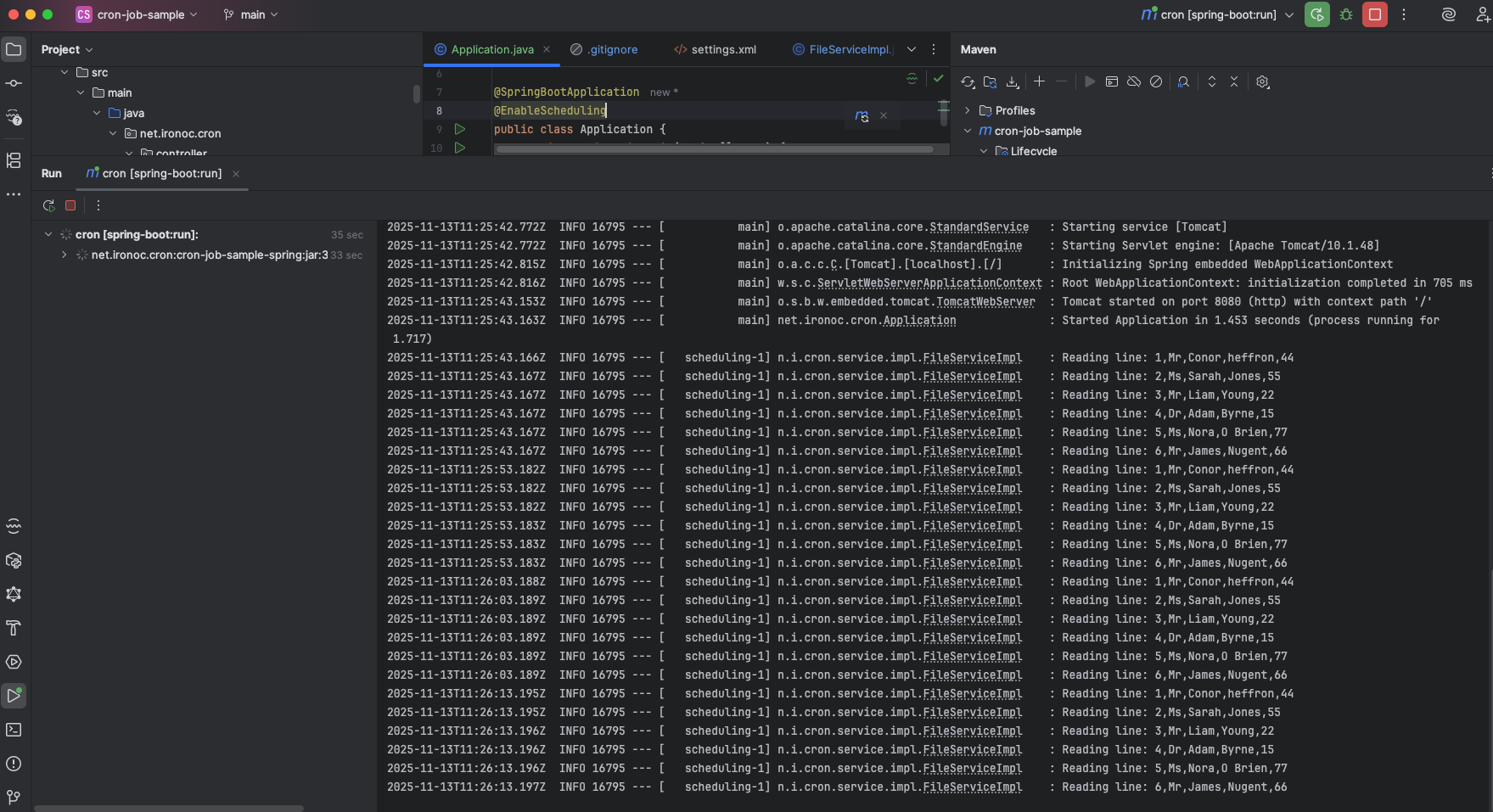The height and width of the screenshot is (812, 1493).
Task: Start debugging with the bug icon
Action: [x=1345, y=14]
